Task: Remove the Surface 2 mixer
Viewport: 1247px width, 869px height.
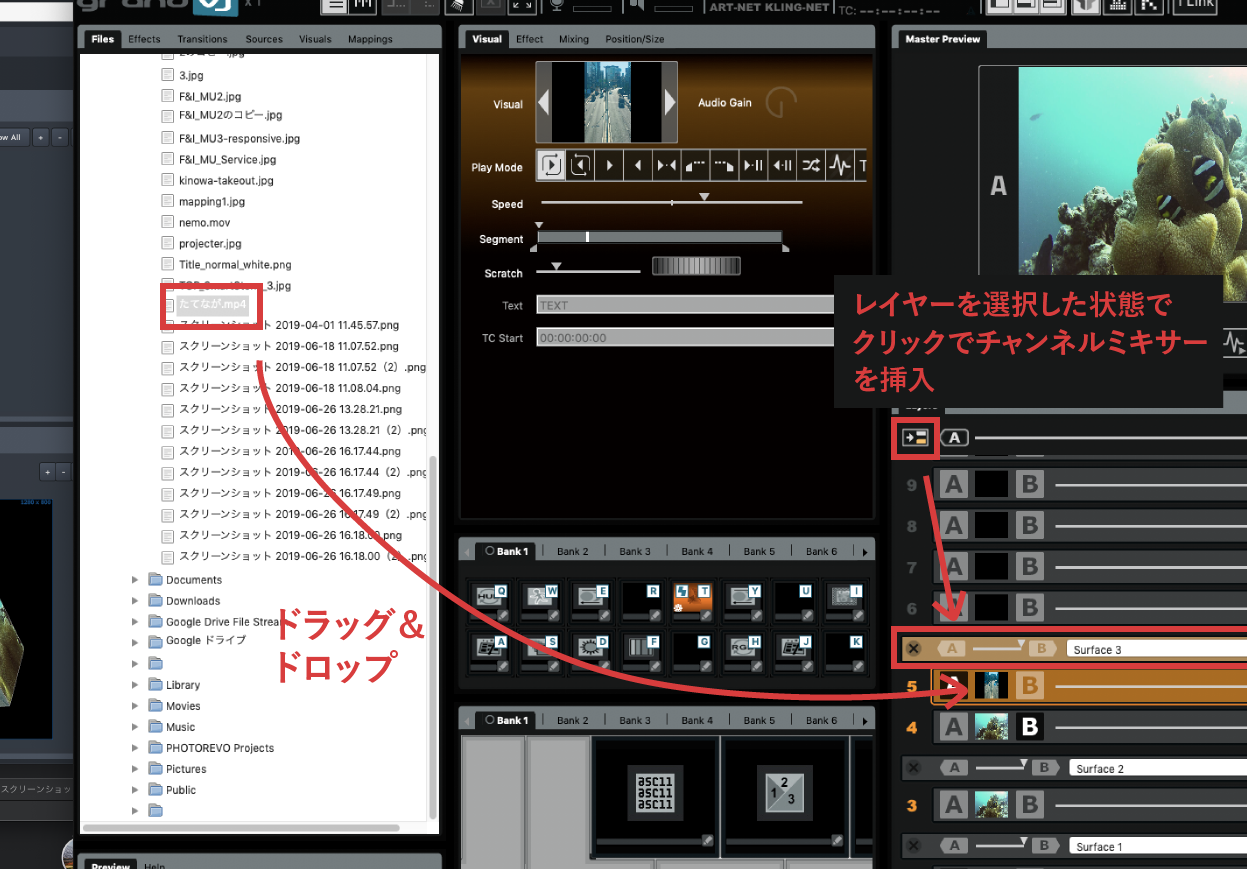Action: coord(912,768)
